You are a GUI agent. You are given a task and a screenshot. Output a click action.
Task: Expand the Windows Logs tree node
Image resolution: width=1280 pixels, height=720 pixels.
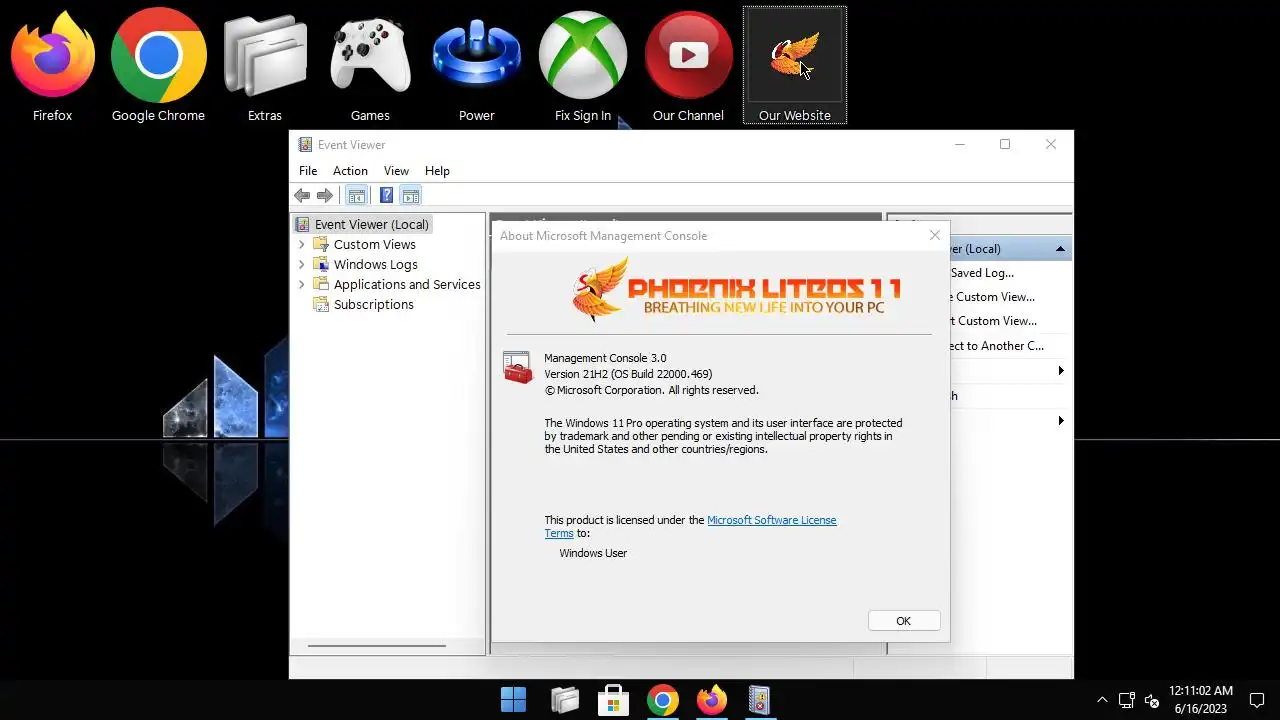point(302,264)
